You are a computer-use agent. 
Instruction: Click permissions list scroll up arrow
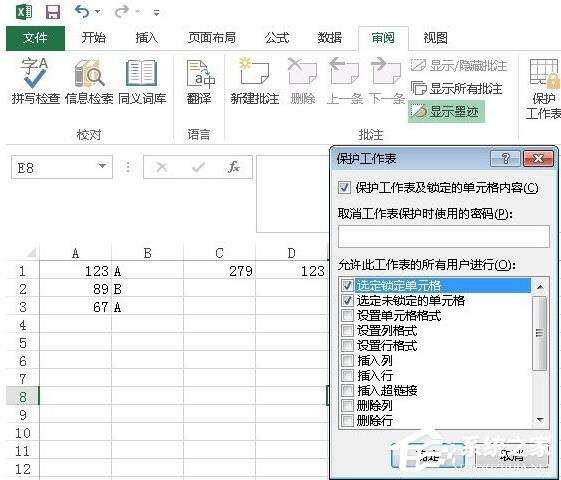coord(540,286)
